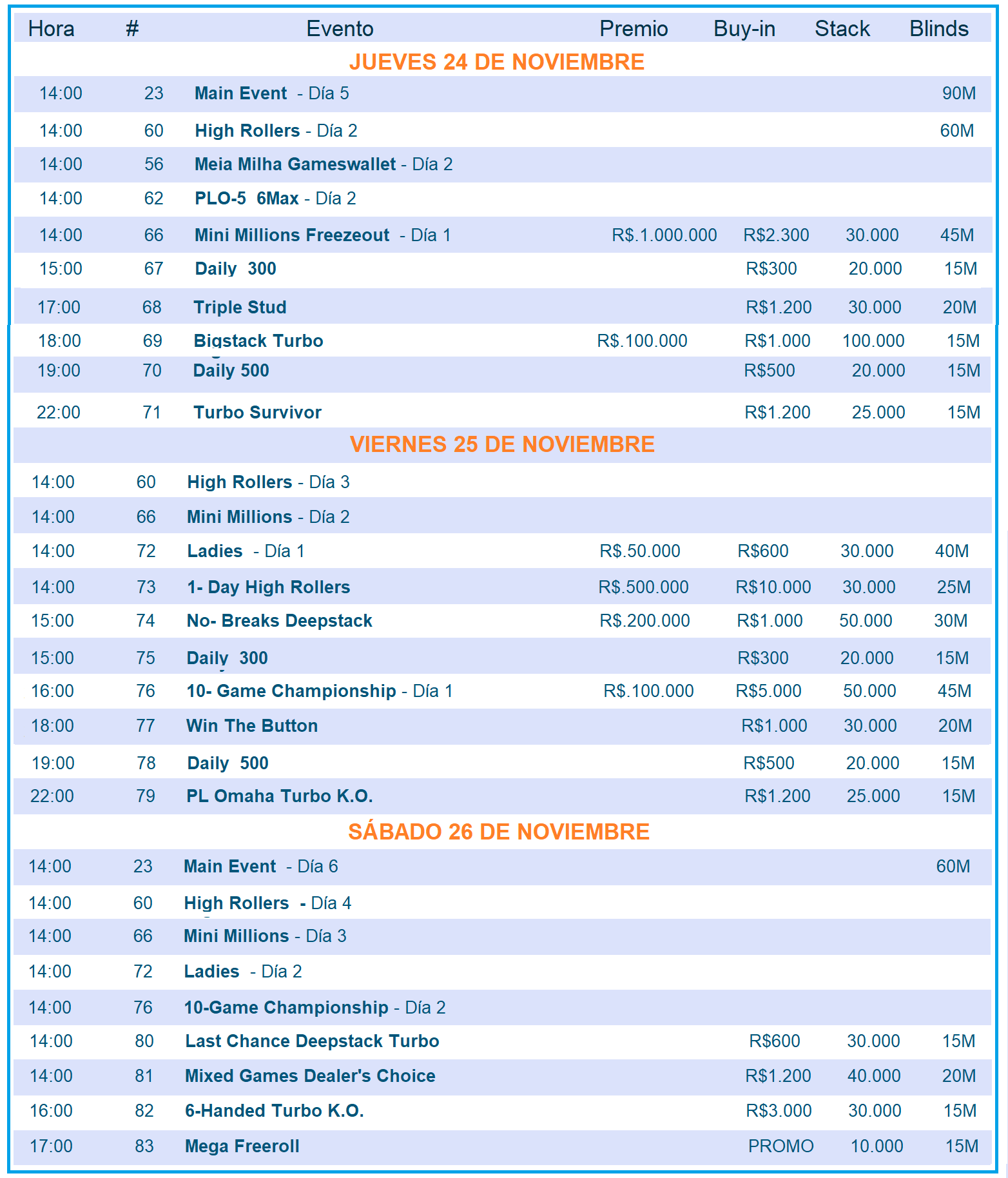
Task: Click the Win The Button event
Action: coord(252,726)
